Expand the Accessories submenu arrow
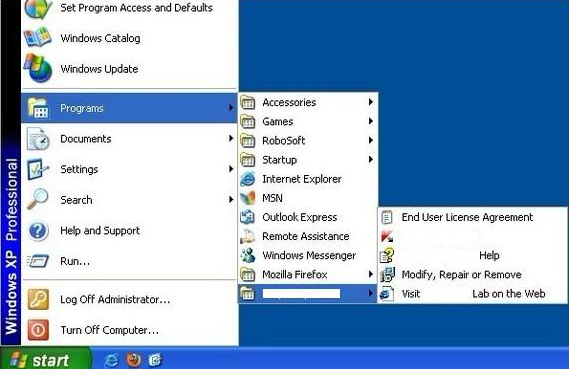 (371, 102)
